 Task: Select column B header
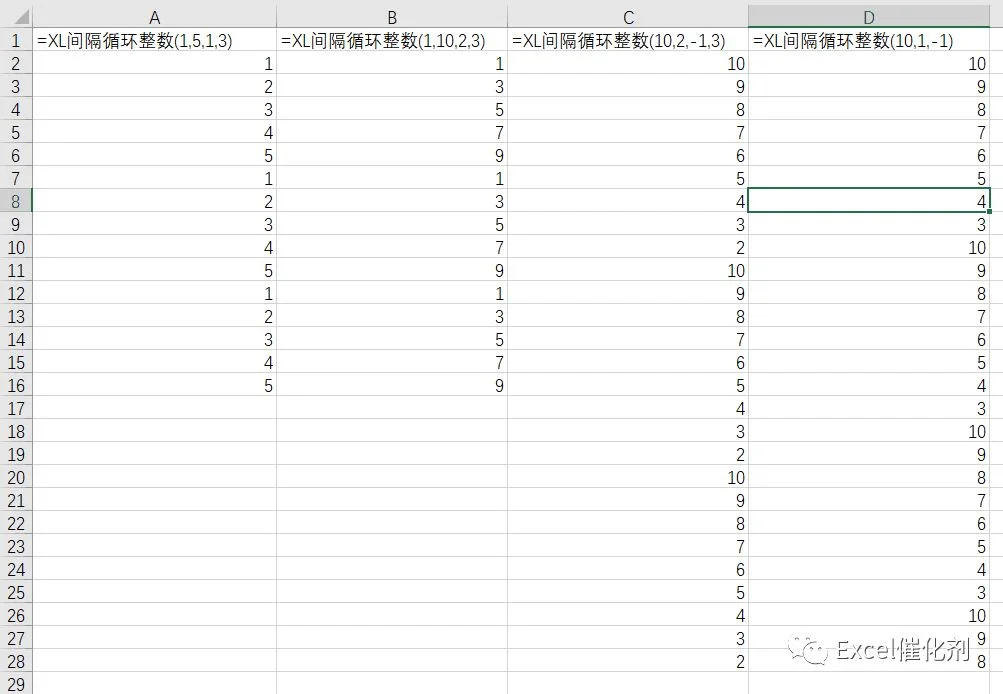(392, 17)
